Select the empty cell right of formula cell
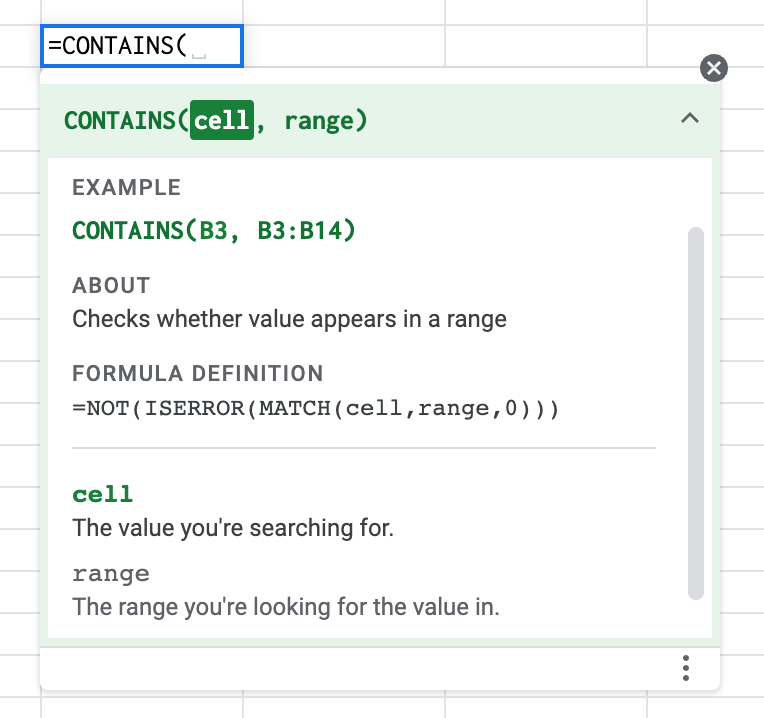764x718 pixels. coord(343,46)
